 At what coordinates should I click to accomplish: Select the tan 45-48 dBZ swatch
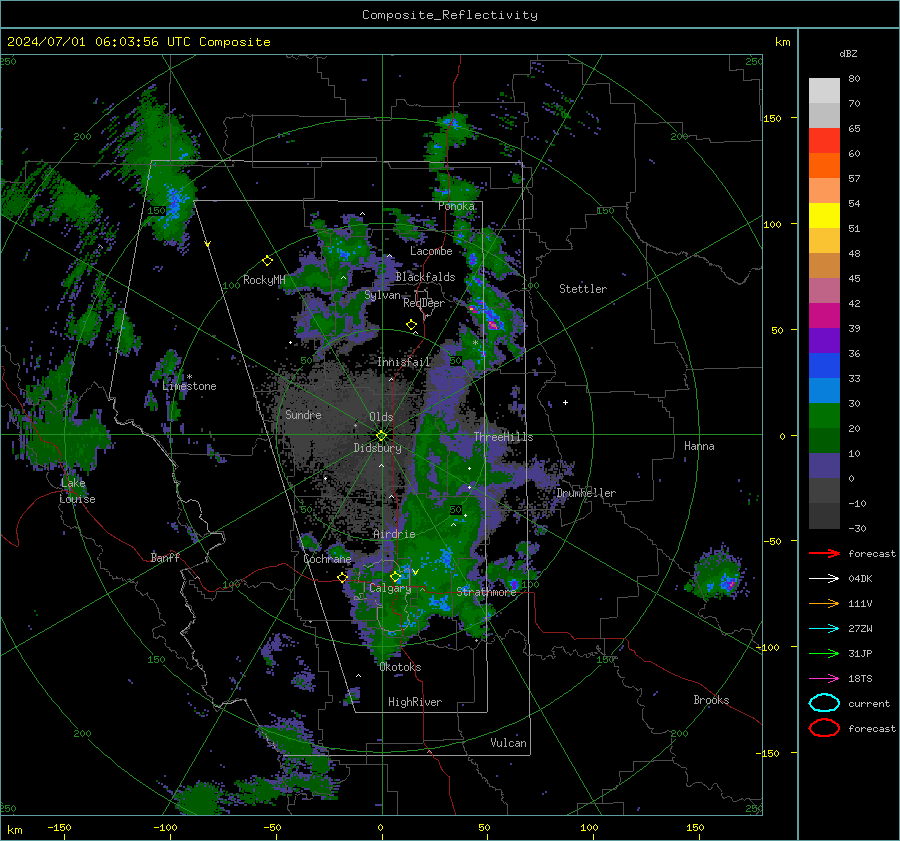[824, 265]
